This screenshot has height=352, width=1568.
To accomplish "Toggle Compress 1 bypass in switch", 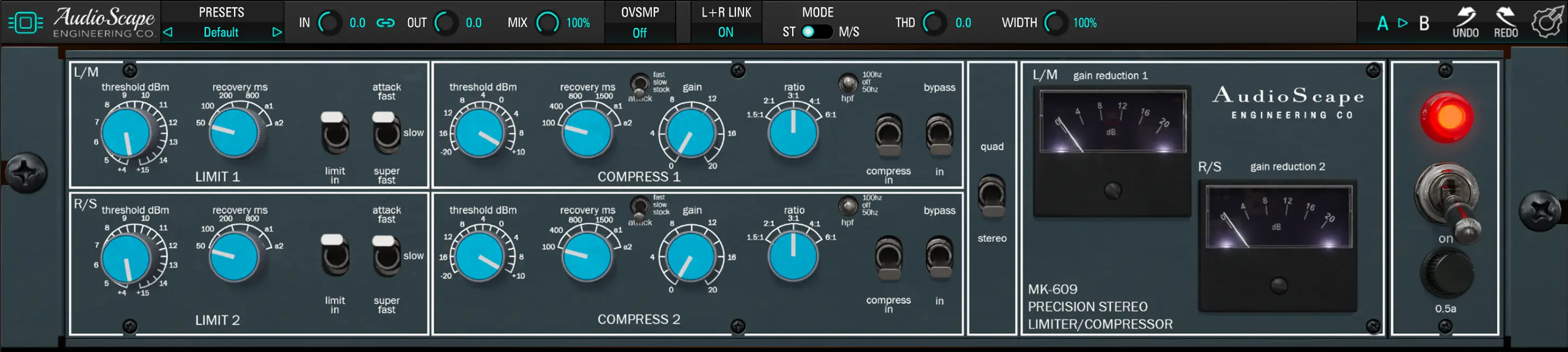I will (939, 134).
